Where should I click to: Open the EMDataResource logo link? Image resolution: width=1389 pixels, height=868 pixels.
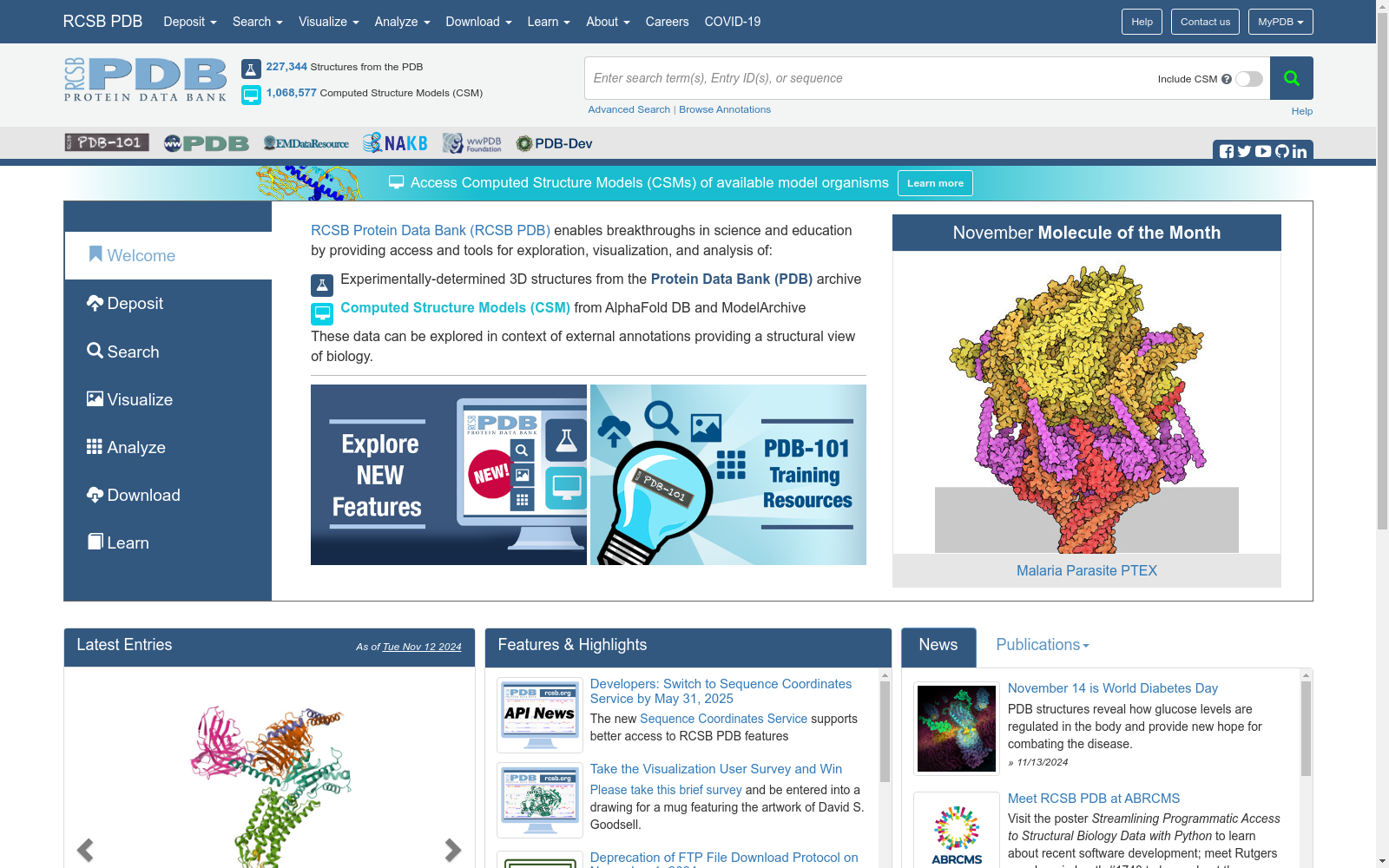(x=306, y=143)
